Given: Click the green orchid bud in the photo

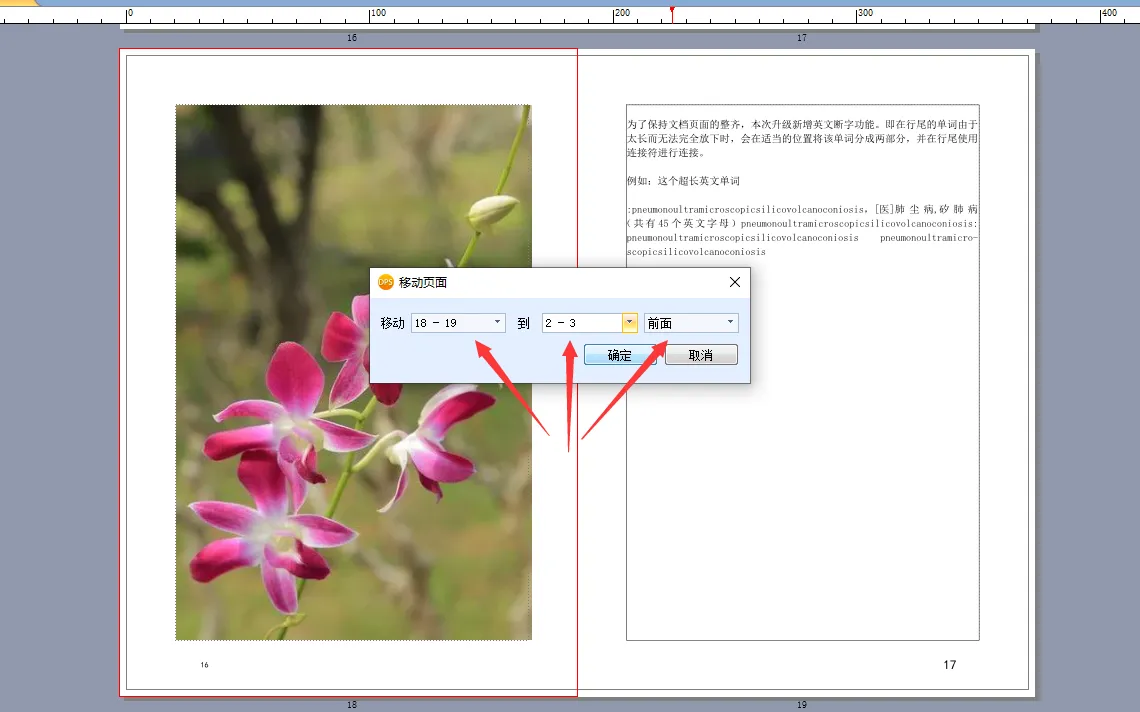Looking at the screenshot, I should [493, 210].
